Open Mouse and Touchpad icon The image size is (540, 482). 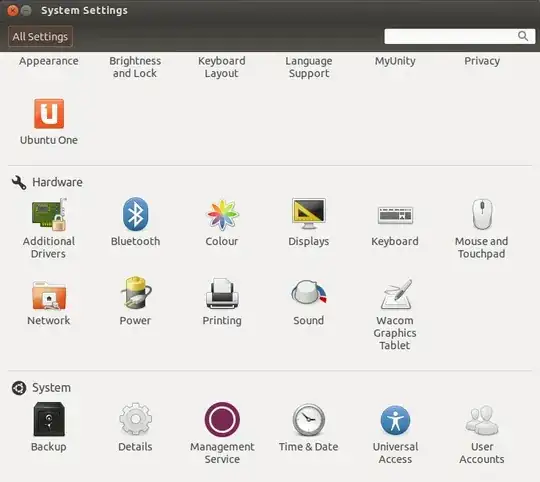(x=482, y=214)
